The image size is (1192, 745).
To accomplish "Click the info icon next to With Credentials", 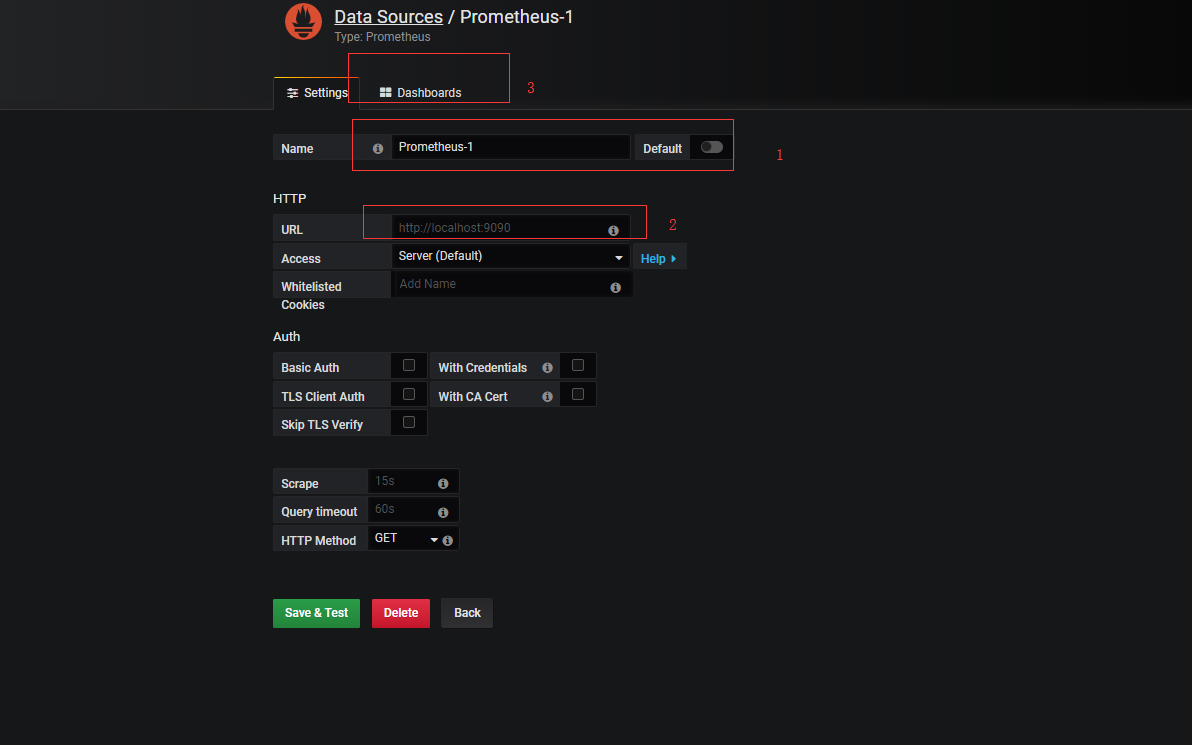I will (547, 367).
